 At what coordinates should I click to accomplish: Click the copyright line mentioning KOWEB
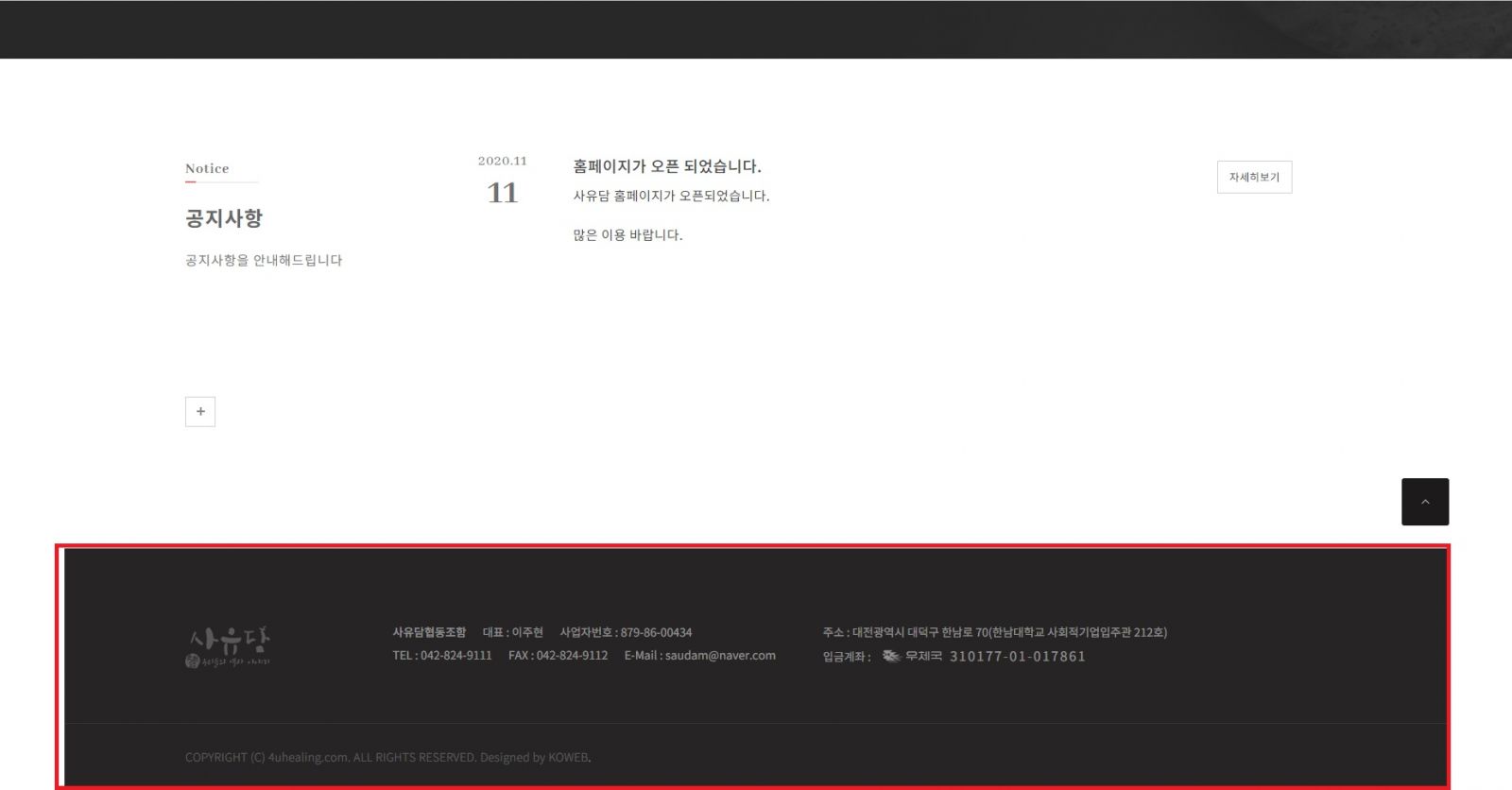click(387, 758)
